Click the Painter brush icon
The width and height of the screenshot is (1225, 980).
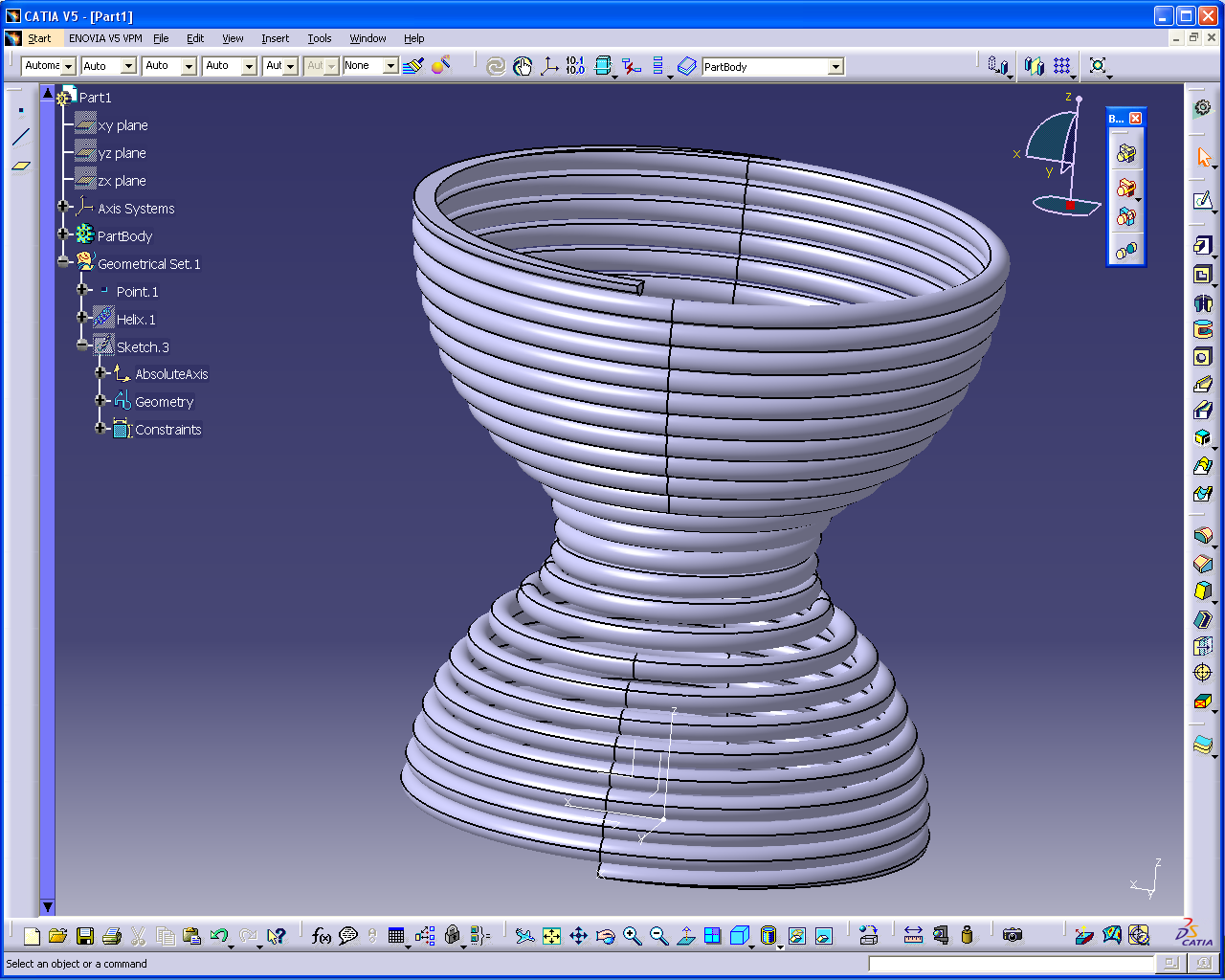[x=413, y=66]
